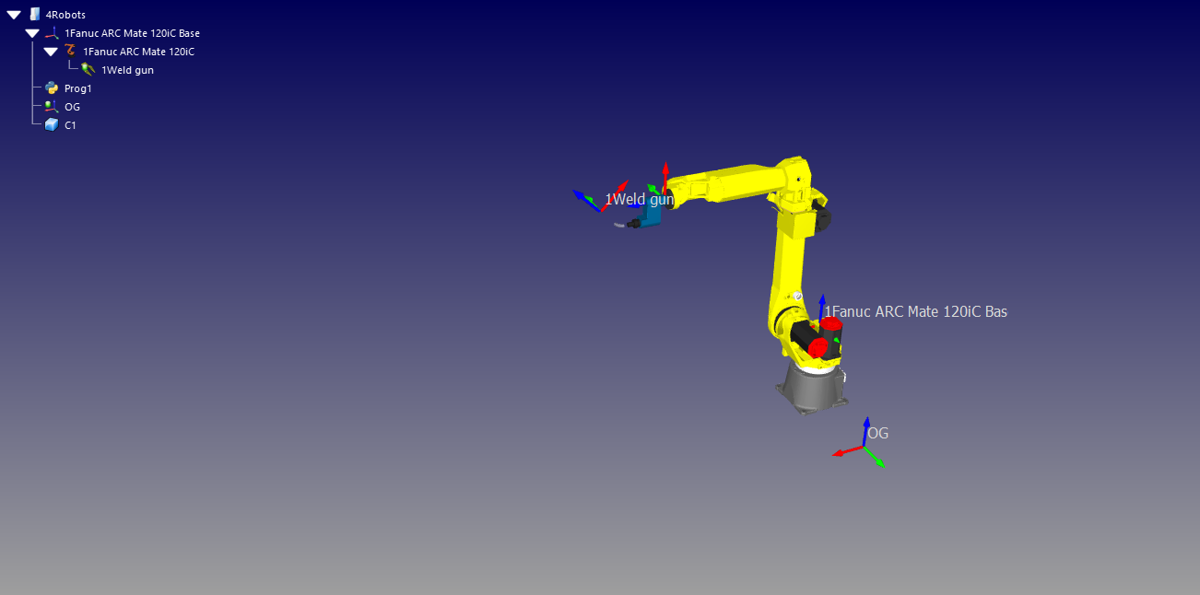This screenshot has height=595, width=1200.
Task: Collapse the 1Fanuc ARC Mate 120iC robot node
Action: click(x=50, y=51)
